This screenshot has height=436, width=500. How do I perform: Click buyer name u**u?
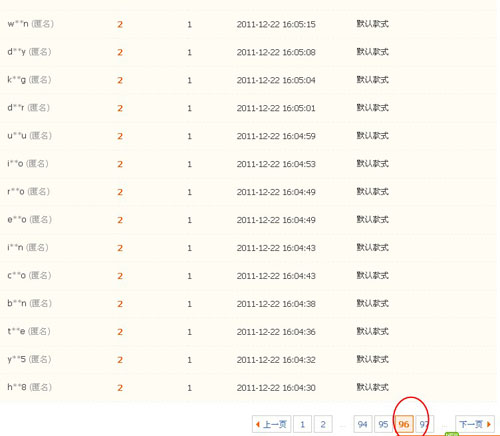point(17,136)
